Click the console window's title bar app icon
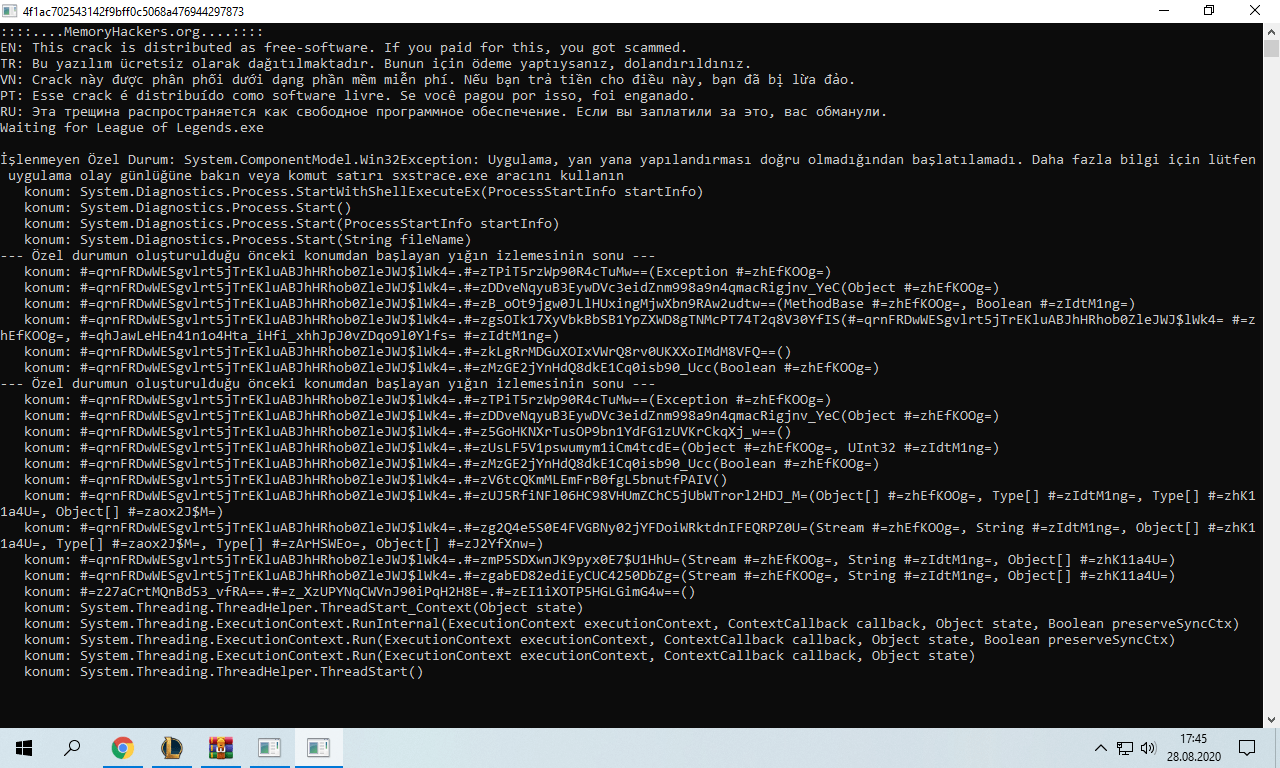Image resolution: width=1280 pixels, height=768 pixels. [x=10, y=11]
